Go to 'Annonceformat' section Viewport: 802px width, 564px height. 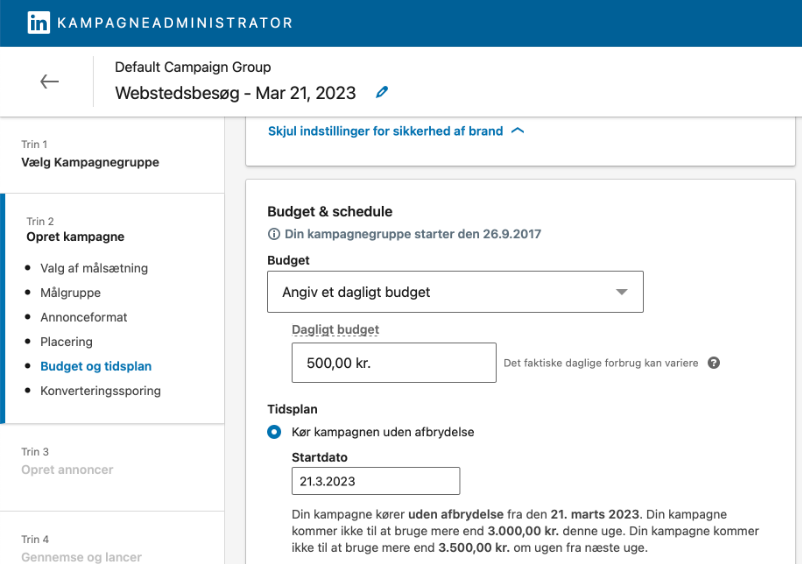coord(84,317)
